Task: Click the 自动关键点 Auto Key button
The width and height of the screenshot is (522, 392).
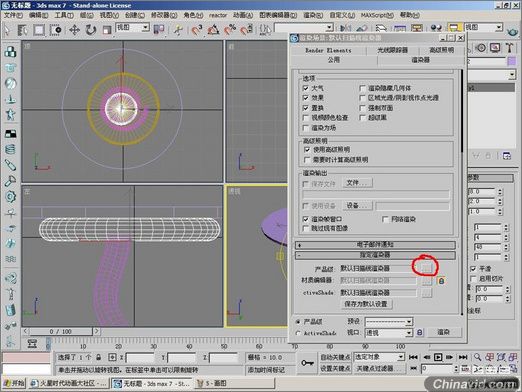Action: tap(335, 357)
